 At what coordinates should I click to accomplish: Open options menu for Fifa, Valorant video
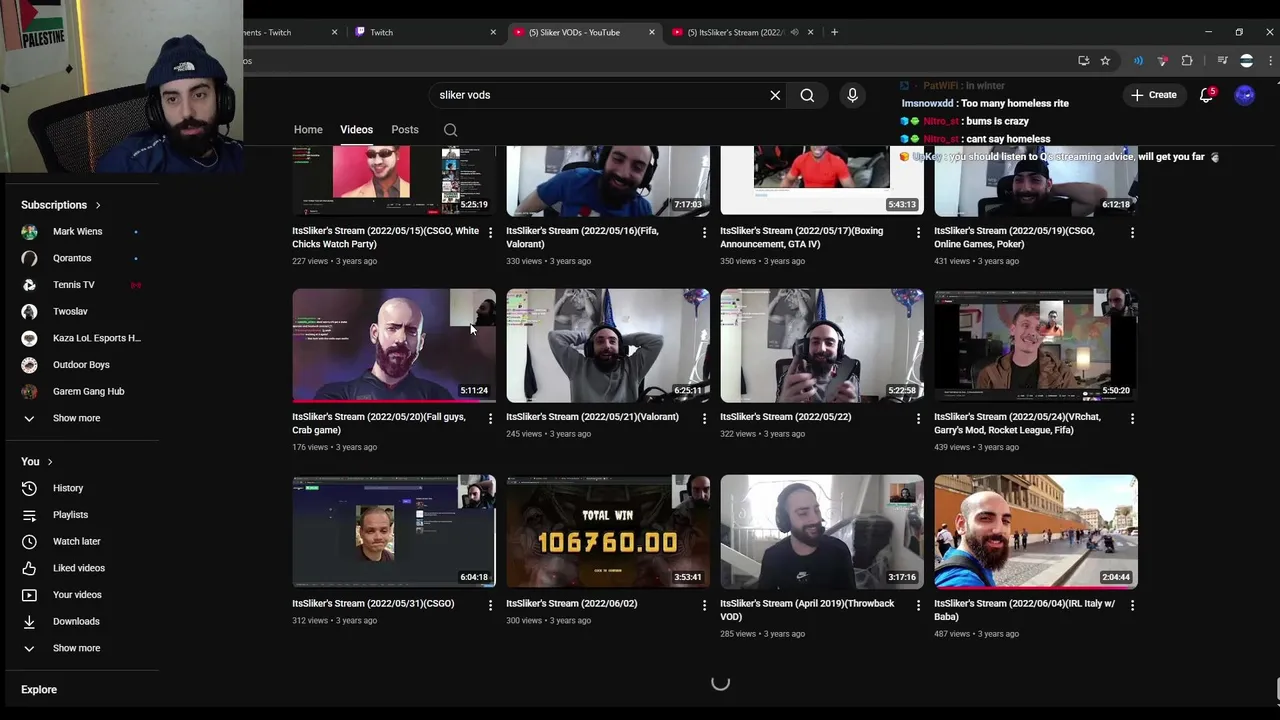click(704, 233)
